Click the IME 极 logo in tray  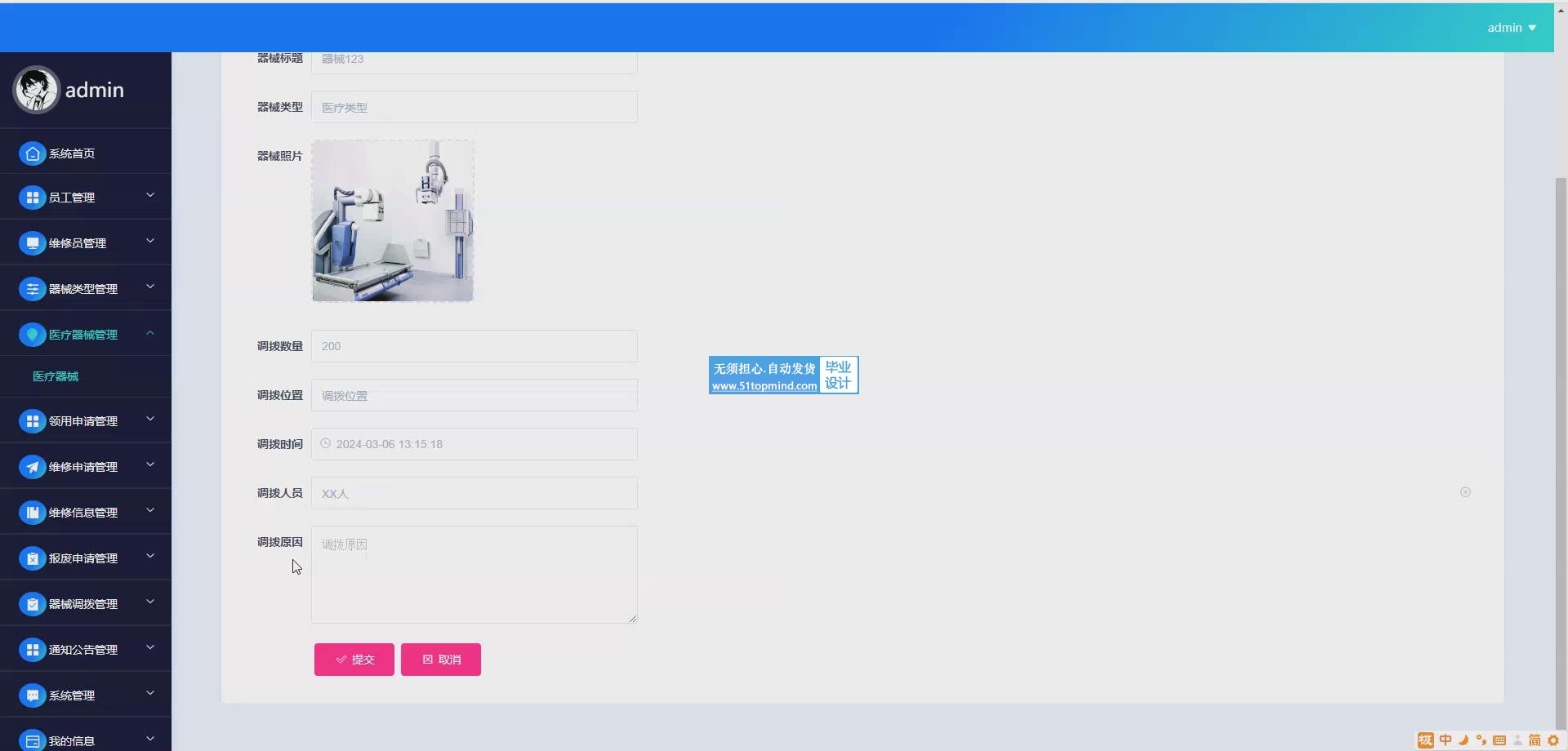click(x=1426, y=740)
